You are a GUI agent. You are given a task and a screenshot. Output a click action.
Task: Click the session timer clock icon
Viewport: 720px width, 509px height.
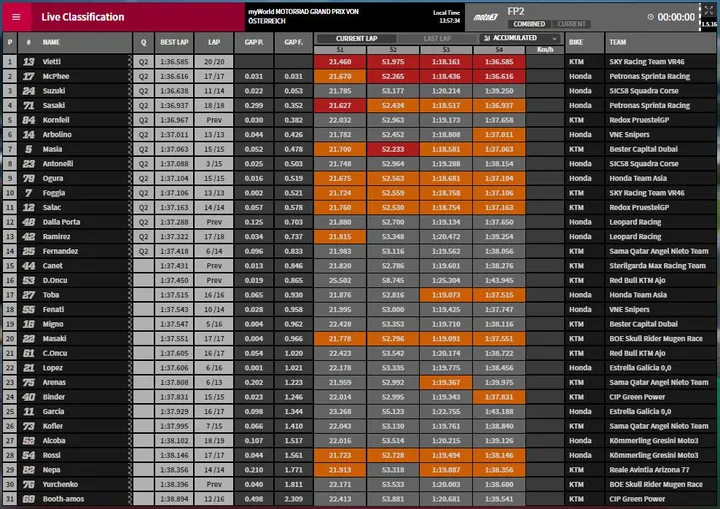tap(651, 17)
